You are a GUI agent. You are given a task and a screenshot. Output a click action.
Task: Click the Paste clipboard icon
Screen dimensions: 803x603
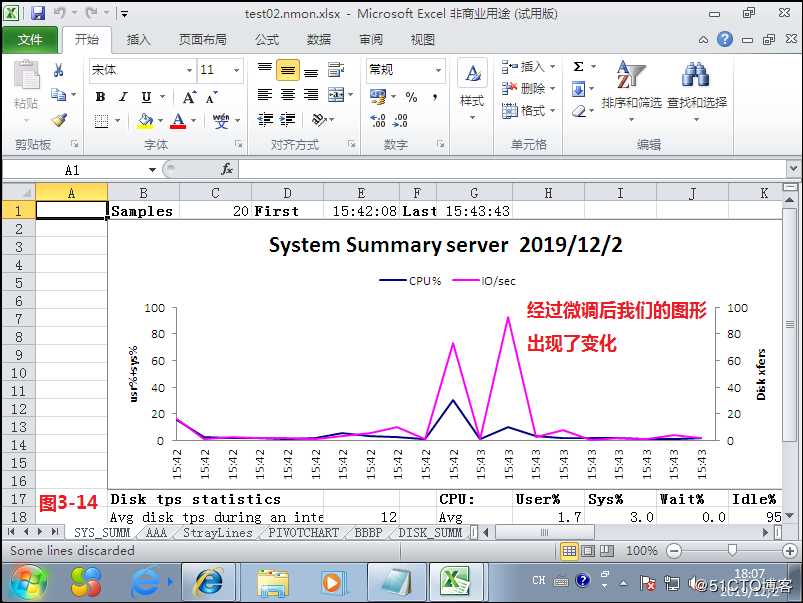(x=26, y=75)
